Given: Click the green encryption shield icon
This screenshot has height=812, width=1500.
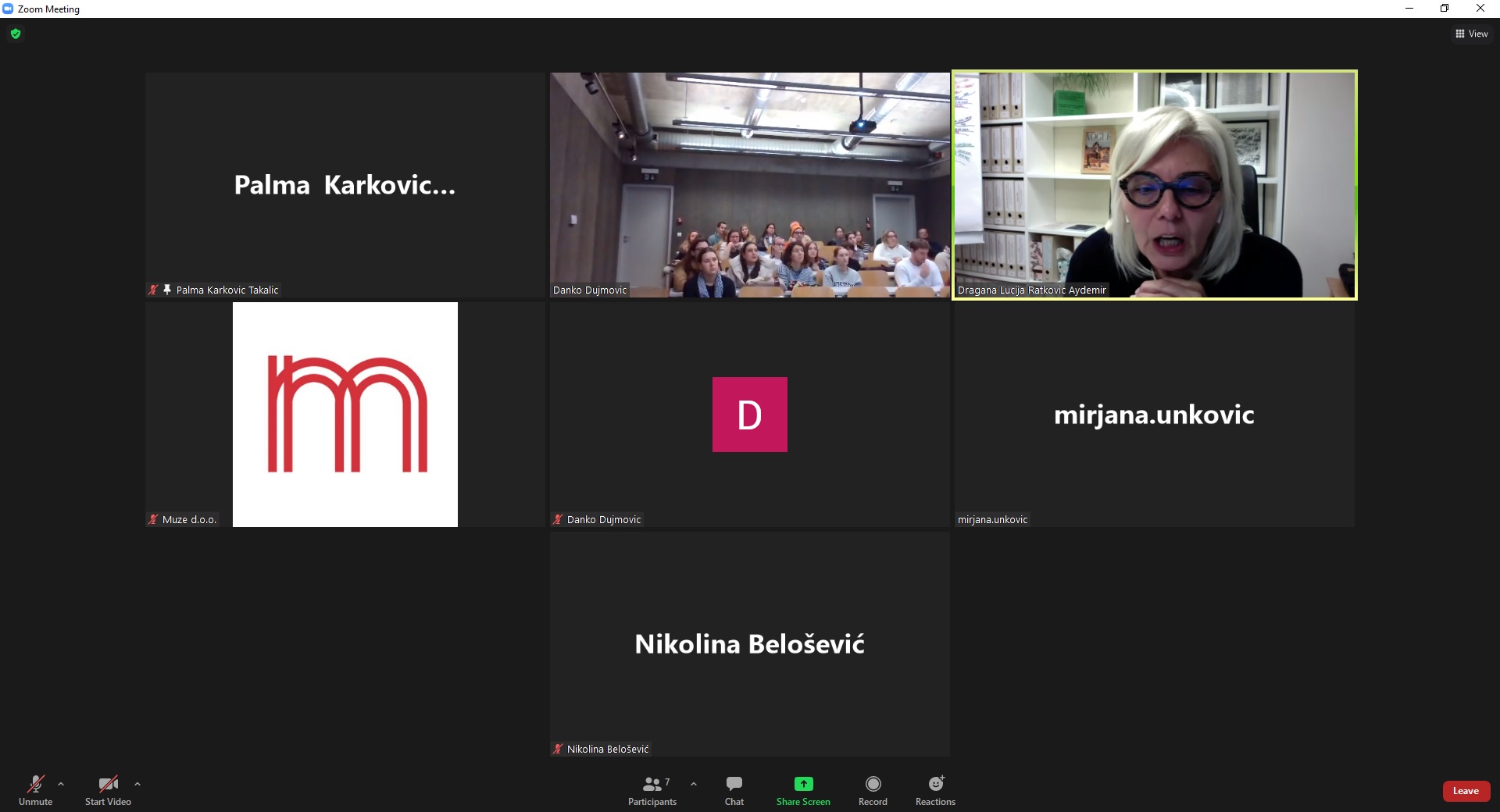Looking at the screenshot, I should tap(16, 34).
